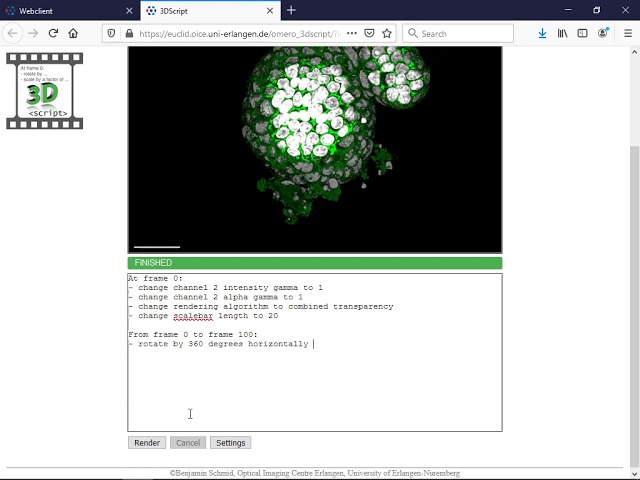
Task: Click the disabled Cancel button
Action: [188, 443]
